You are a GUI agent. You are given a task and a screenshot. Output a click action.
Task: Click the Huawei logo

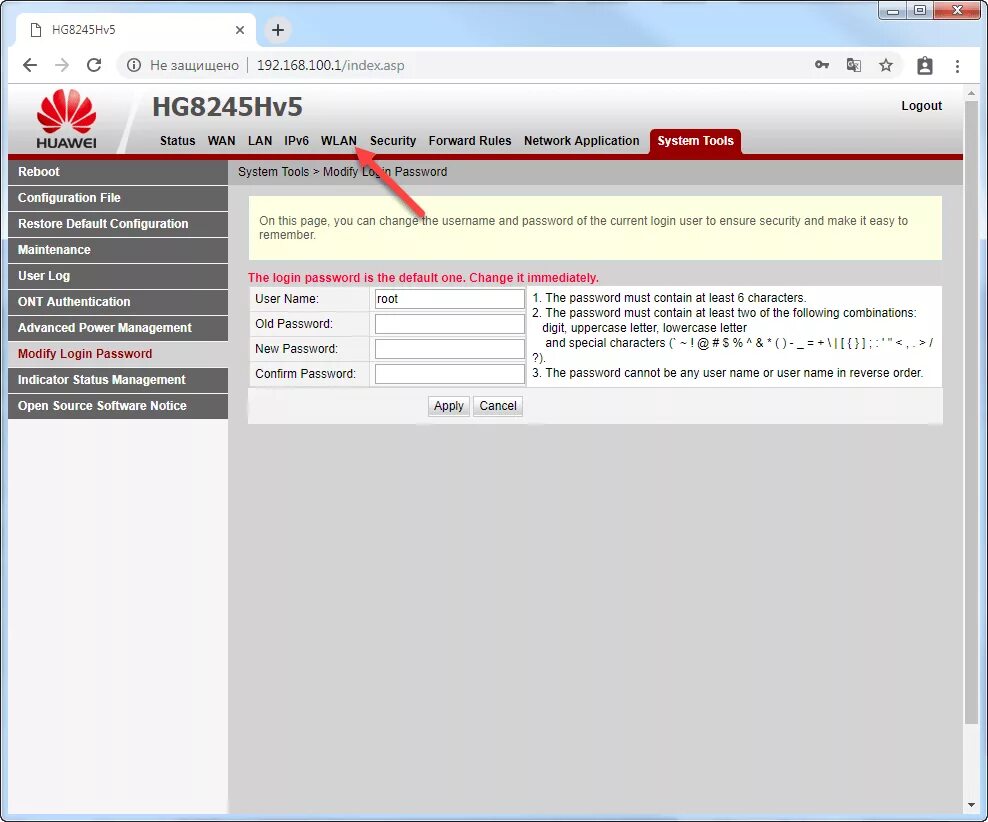point(66,119)
